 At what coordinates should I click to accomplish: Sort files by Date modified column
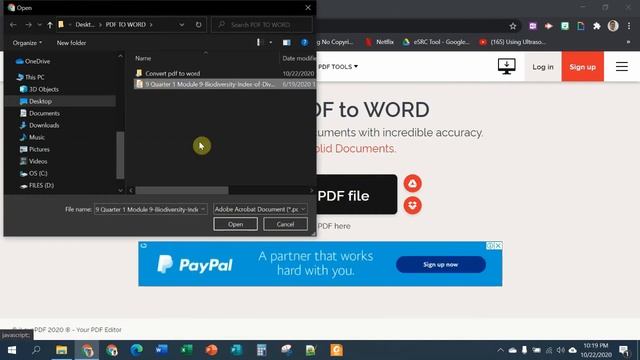click(298, 58)
